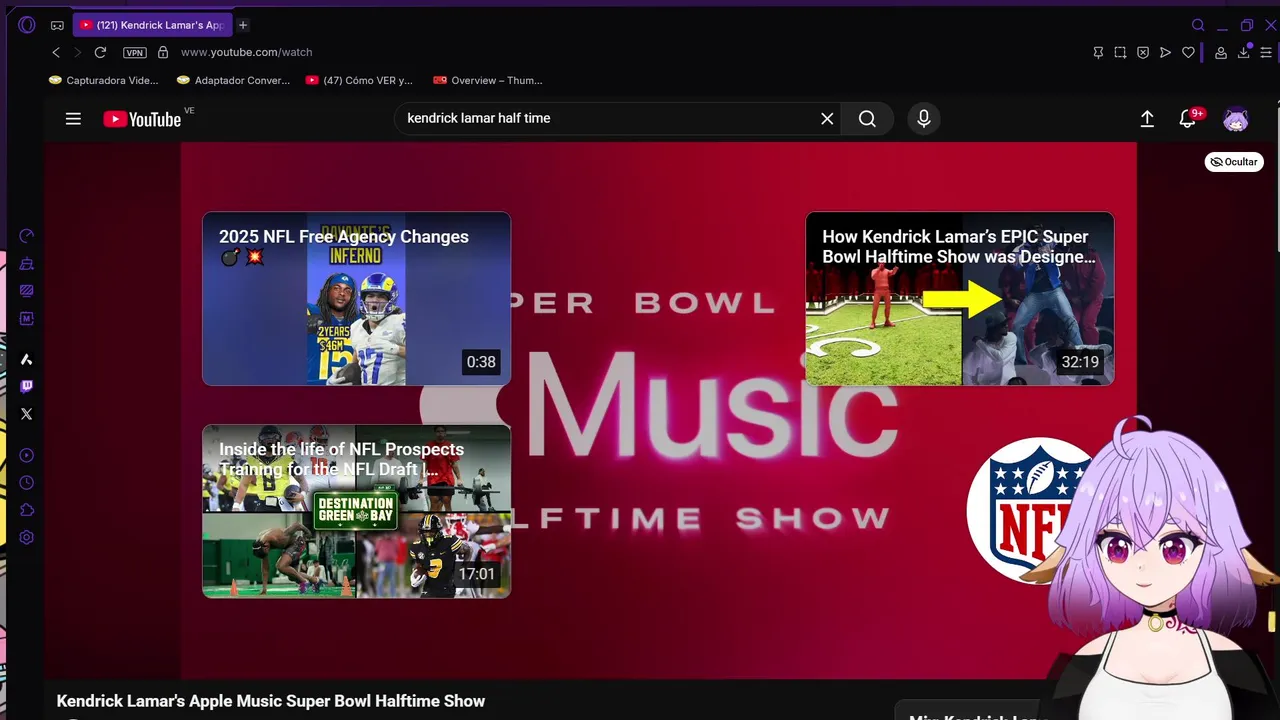1280x720 pixels.
Task: Open X (Twitter) panel in sidebar
Action: point(27,413)
